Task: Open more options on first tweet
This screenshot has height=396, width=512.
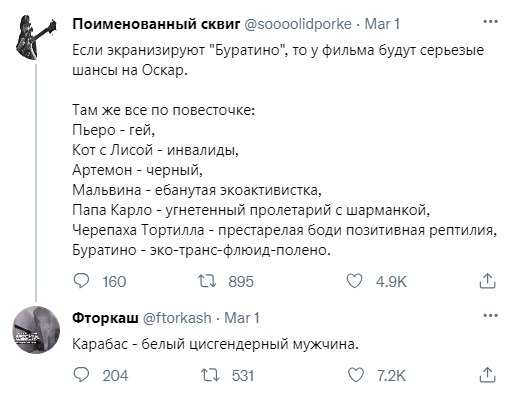Action: (x=490, y=22)
